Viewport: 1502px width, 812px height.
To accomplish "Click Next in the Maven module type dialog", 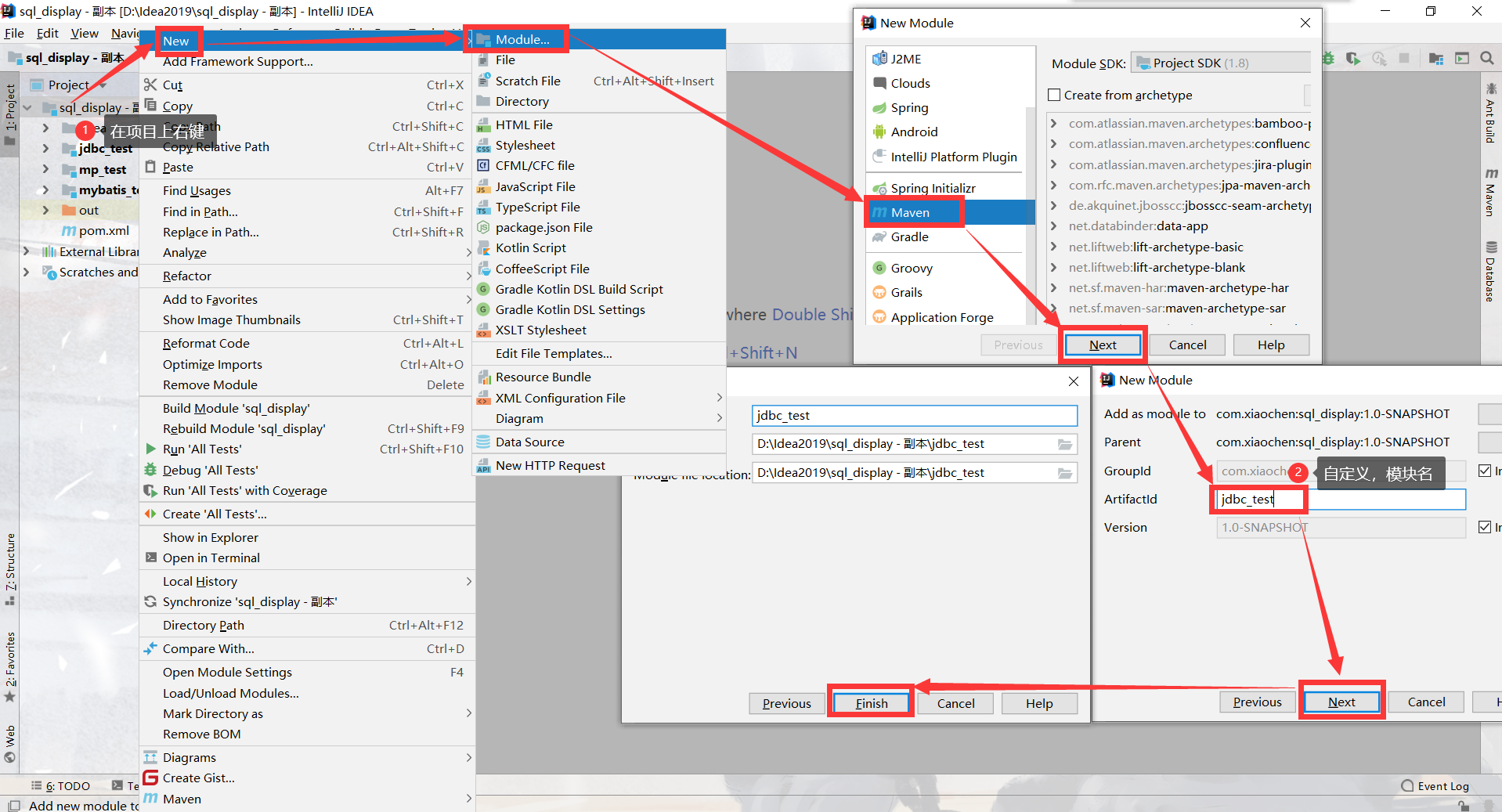I will tap(1103, 345).
